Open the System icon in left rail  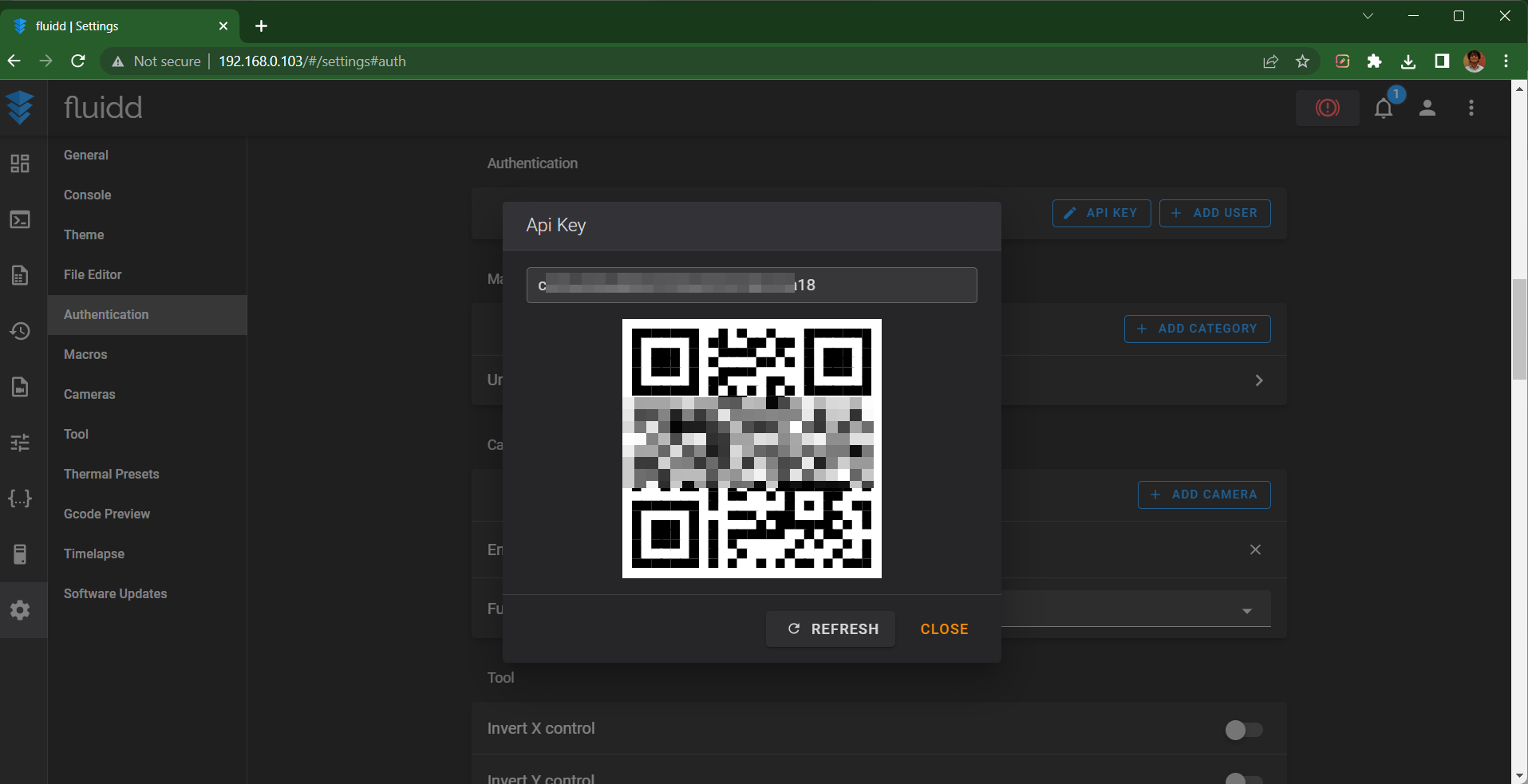[x=20, y=554]
